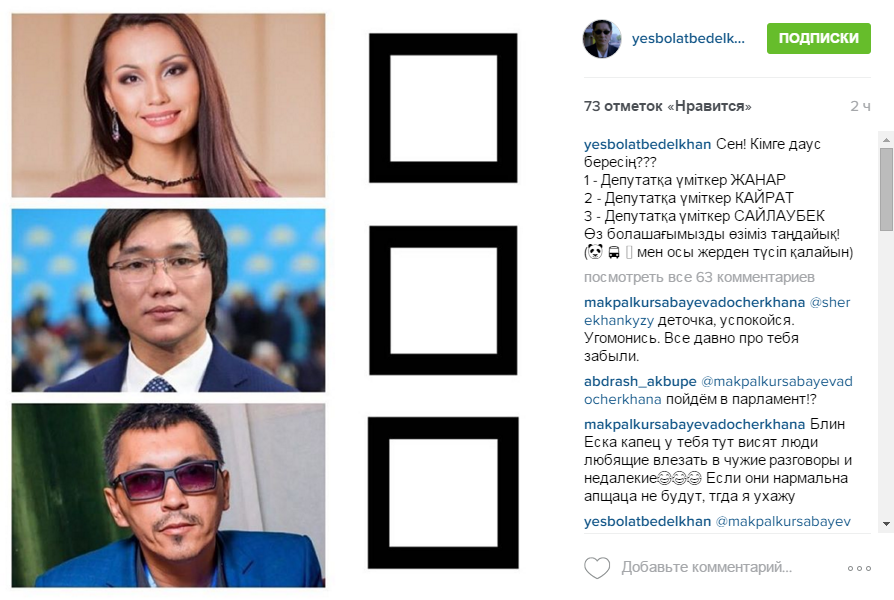Click the scrollbar up arrow
Image resolution: width=894 pixels, height=600 pixels.
tap(887, 139)
